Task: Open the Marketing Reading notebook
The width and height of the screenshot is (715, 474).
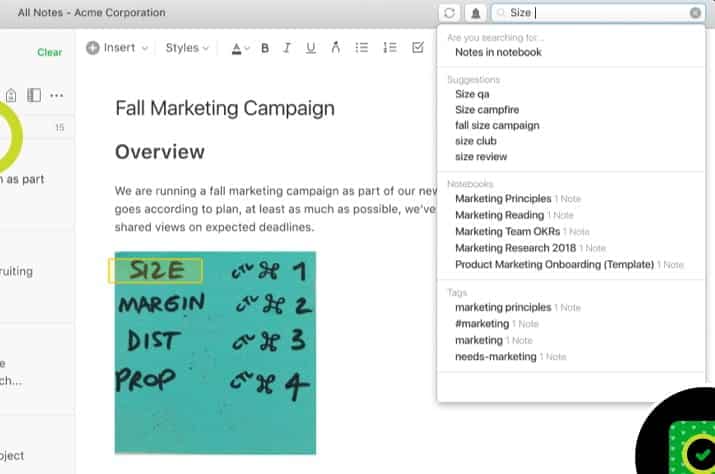Action: pos(514,215)
